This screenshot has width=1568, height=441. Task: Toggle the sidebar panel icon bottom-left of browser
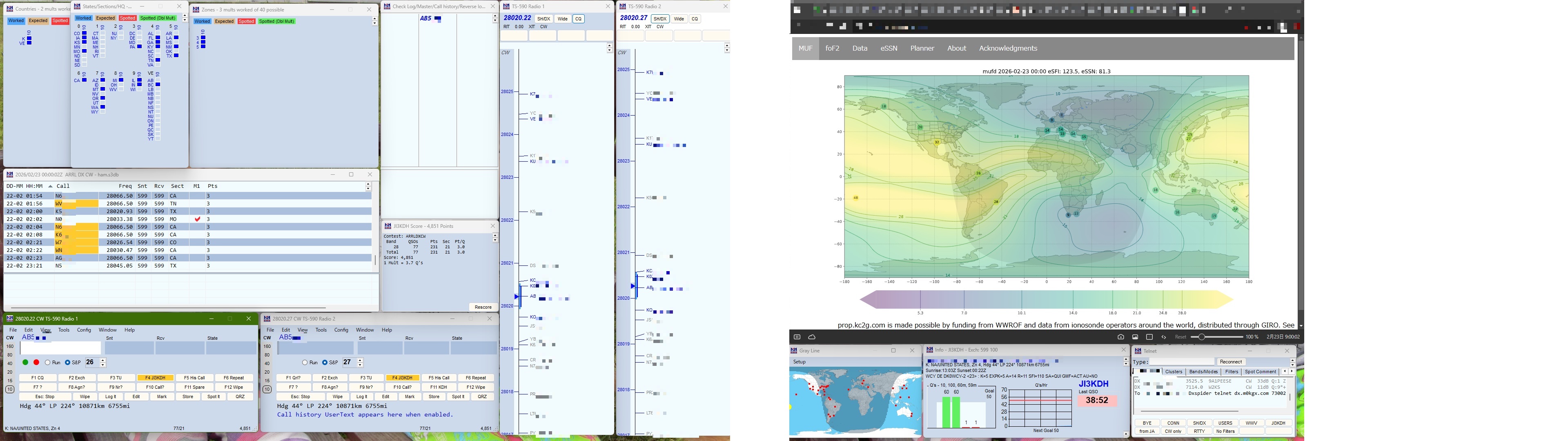tap(797, 337)
